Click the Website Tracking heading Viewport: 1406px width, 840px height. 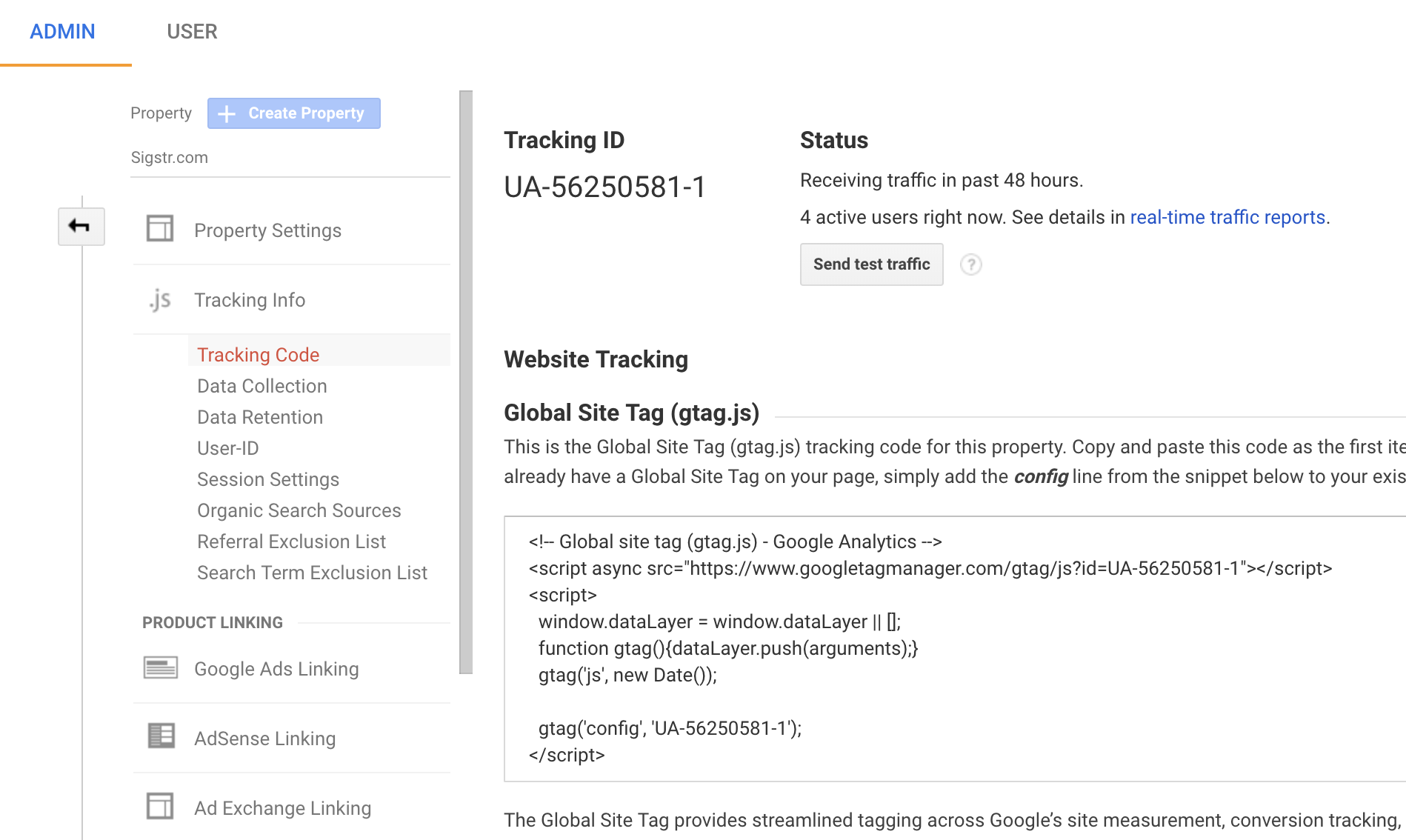click(x=596, y=359)
